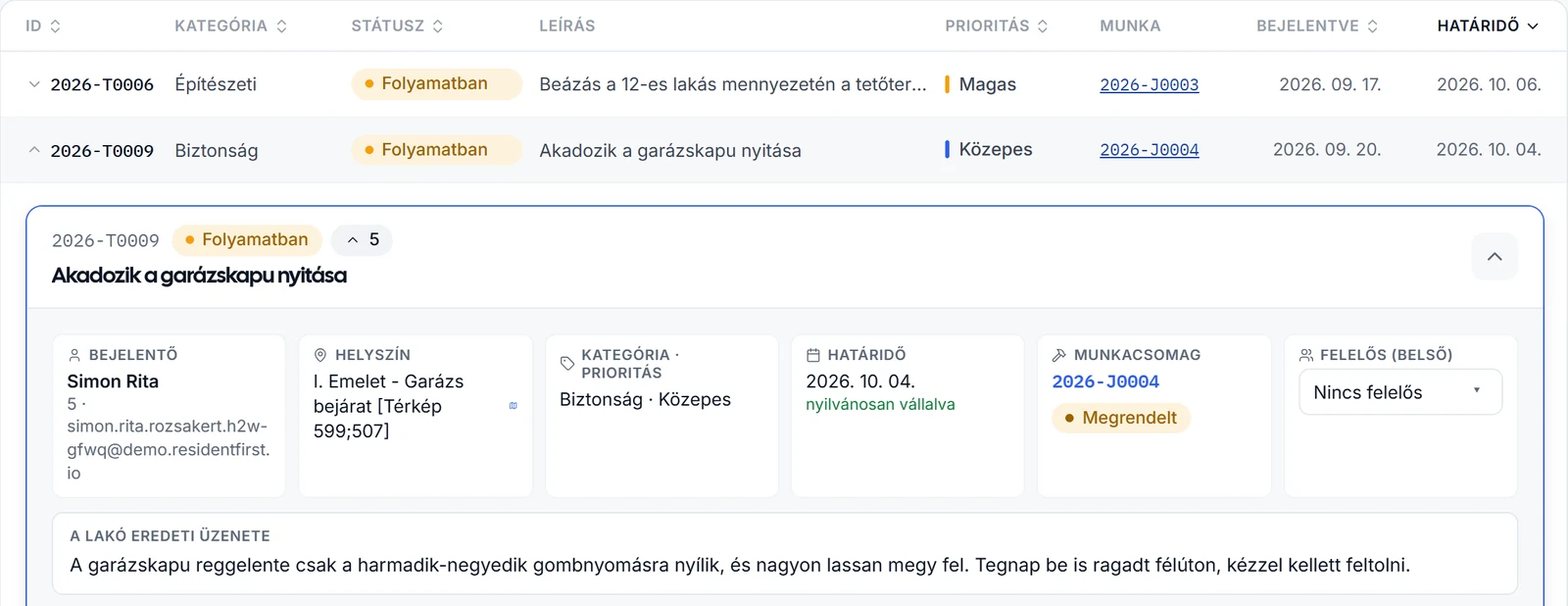Click deadline 2026. 10. 06.
The image size is (1568, 606).
(x=1489, y=84)
